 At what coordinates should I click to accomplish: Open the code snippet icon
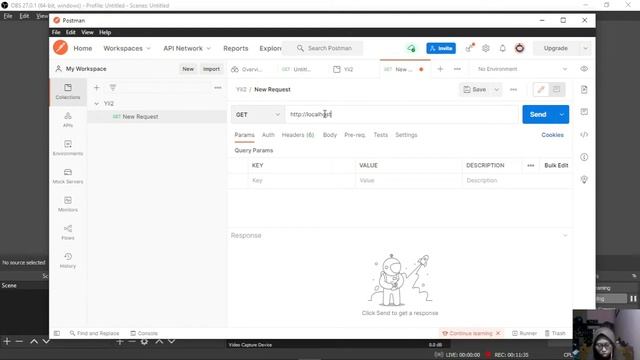(x=584, y=134)
